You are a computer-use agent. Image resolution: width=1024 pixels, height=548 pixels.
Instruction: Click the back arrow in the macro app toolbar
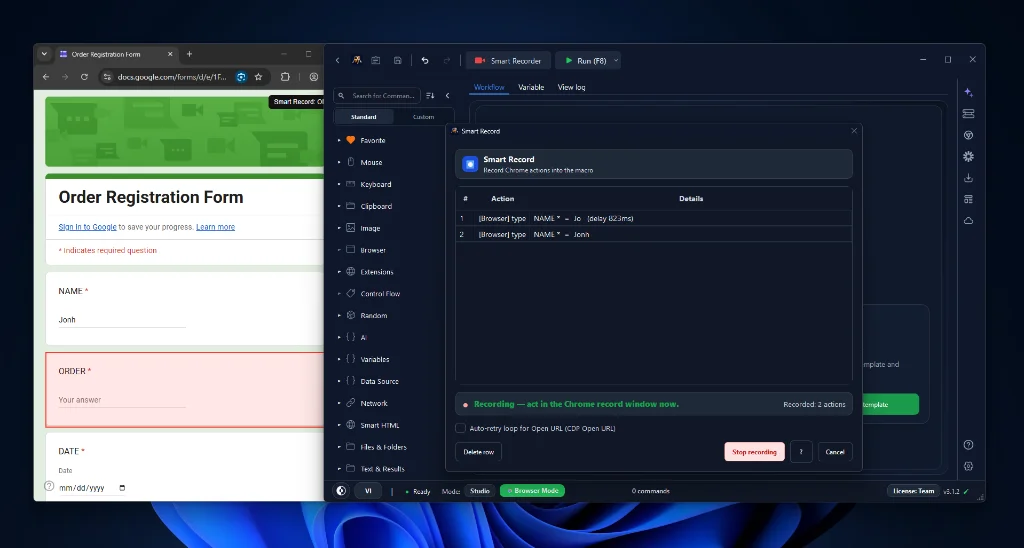click(x=338, y=61)
